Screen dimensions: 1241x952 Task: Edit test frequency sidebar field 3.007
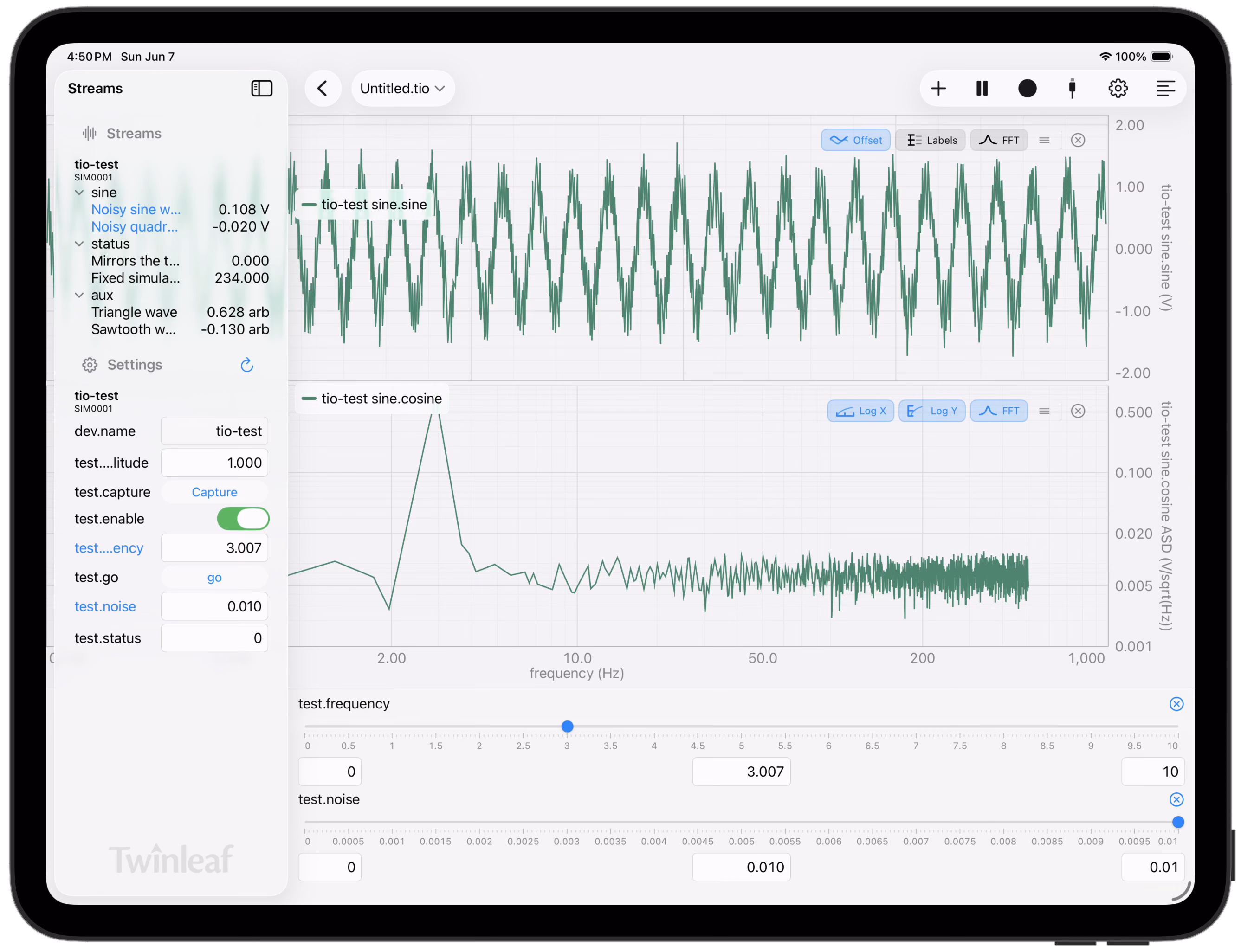point(214,548)
